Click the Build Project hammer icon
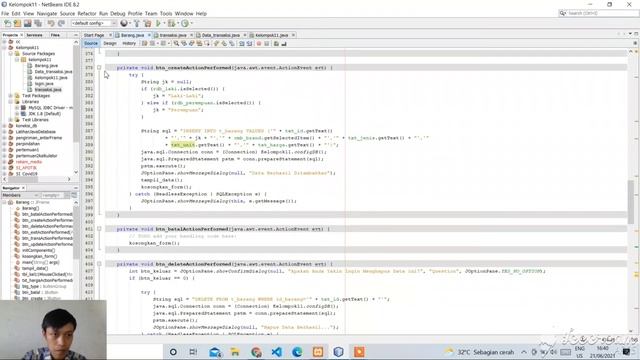The image size is (640, 360). point(137,23)
